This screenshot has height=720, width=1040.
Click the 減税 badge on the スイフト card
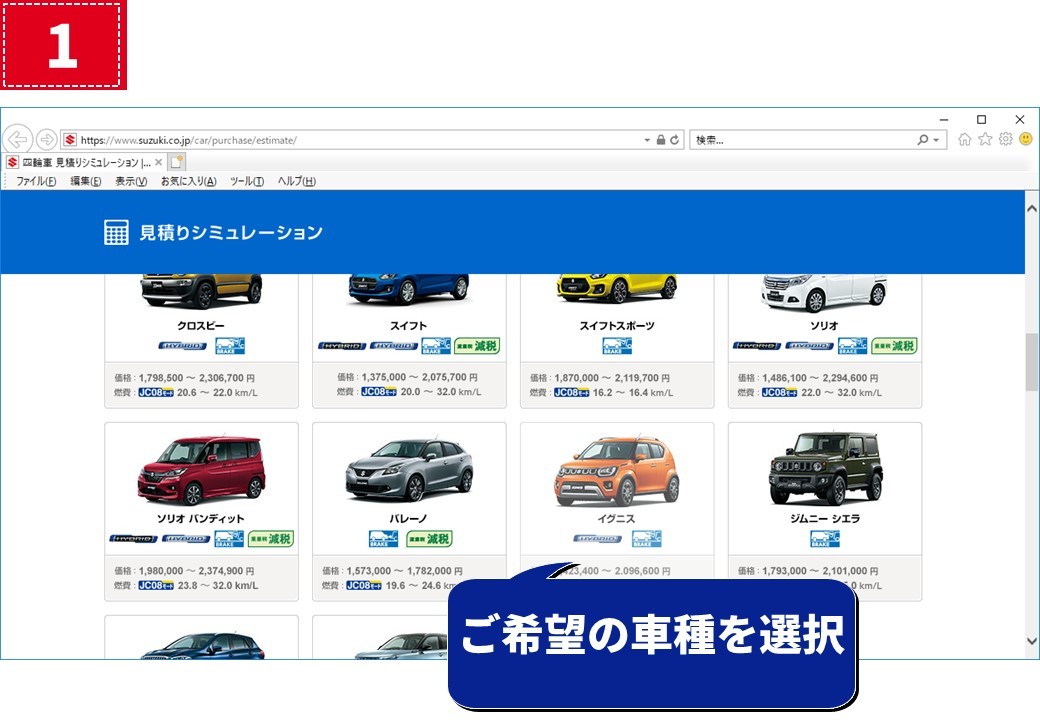coord(477,346)
